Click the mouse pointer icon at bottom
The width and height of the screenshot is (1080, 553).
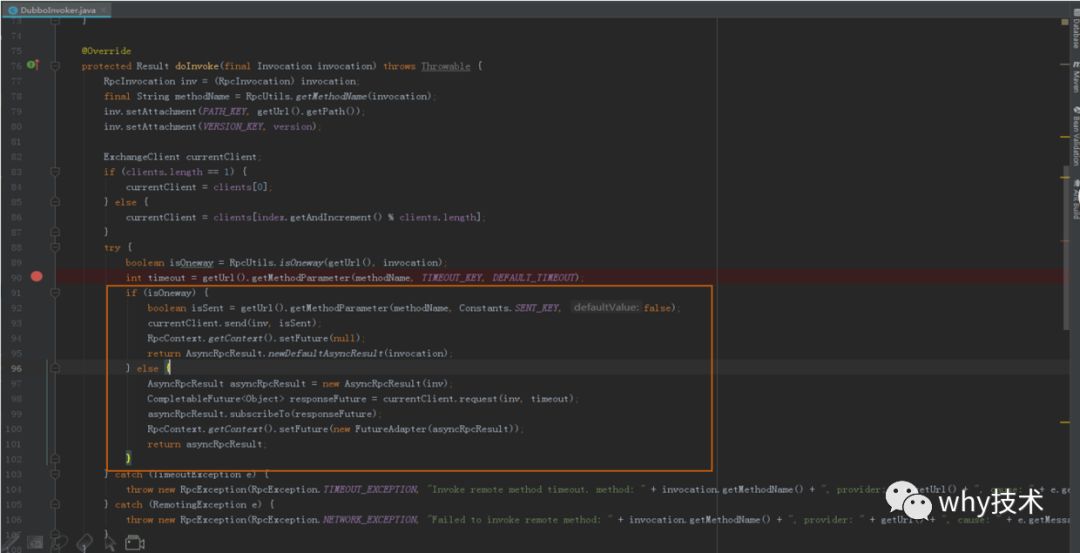pyautogui.click(x=110, y=542)
